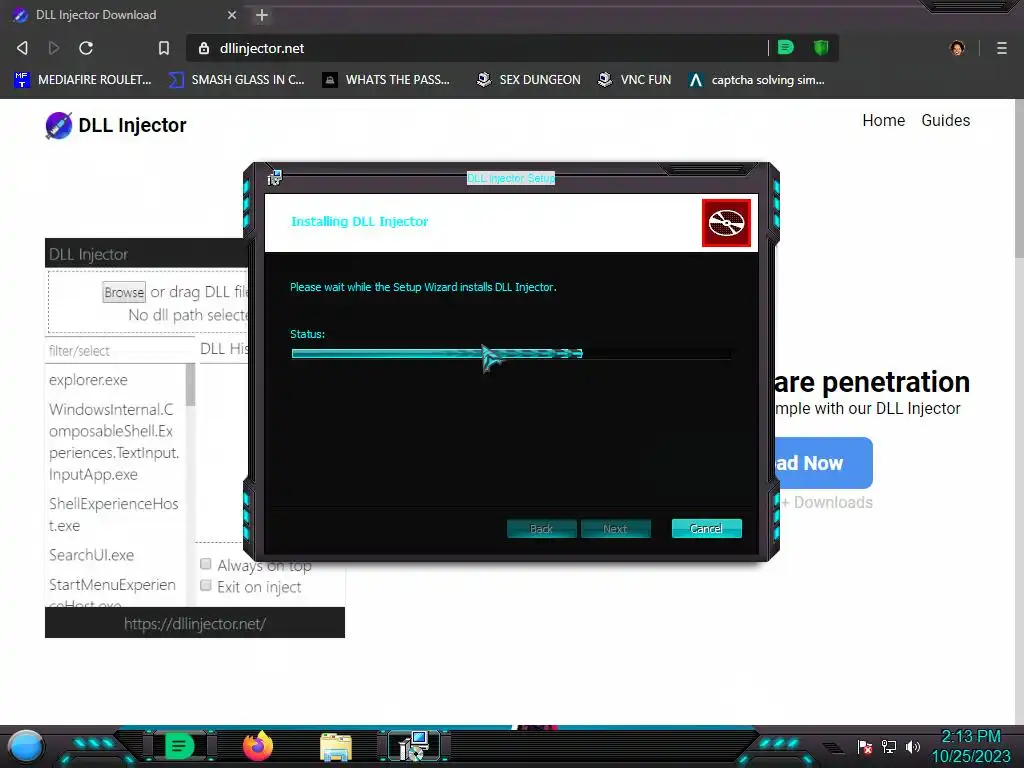Toggle the Exit on inject checkbox
This screenshot has height=768, width=1024.
click(x=206, y=585)
